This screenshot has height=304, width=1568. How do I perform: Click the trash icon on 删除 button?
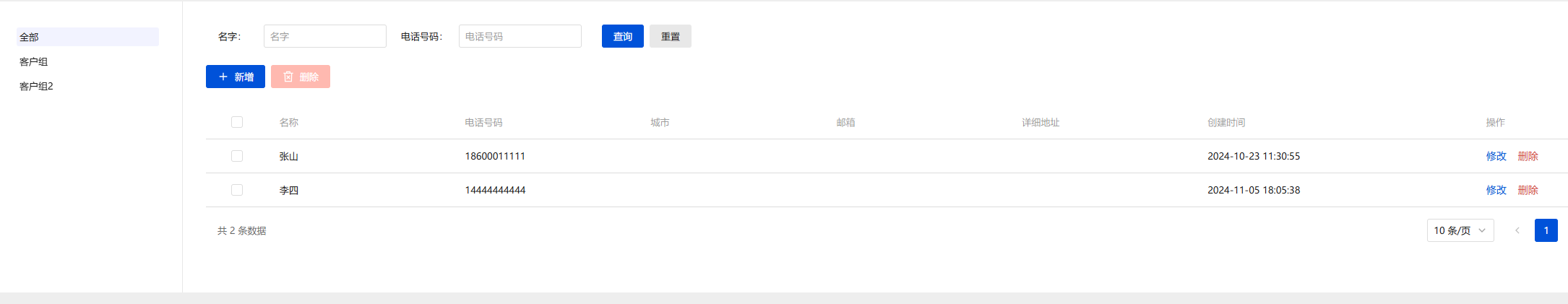click(288, 77)
